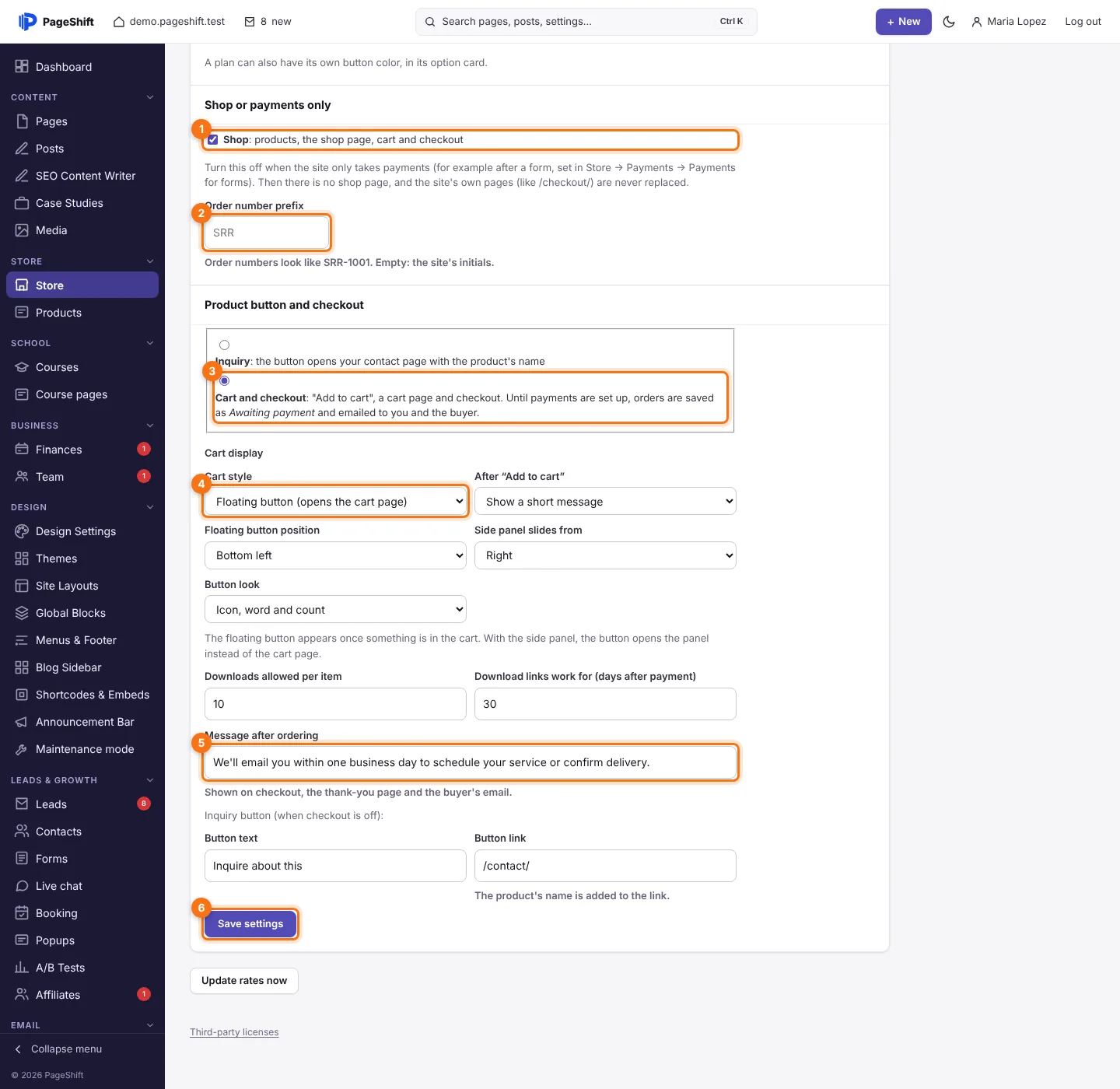Click the Design Settings palette icon
This screenshot has height=1089, width=1120.
coord(22,531)
